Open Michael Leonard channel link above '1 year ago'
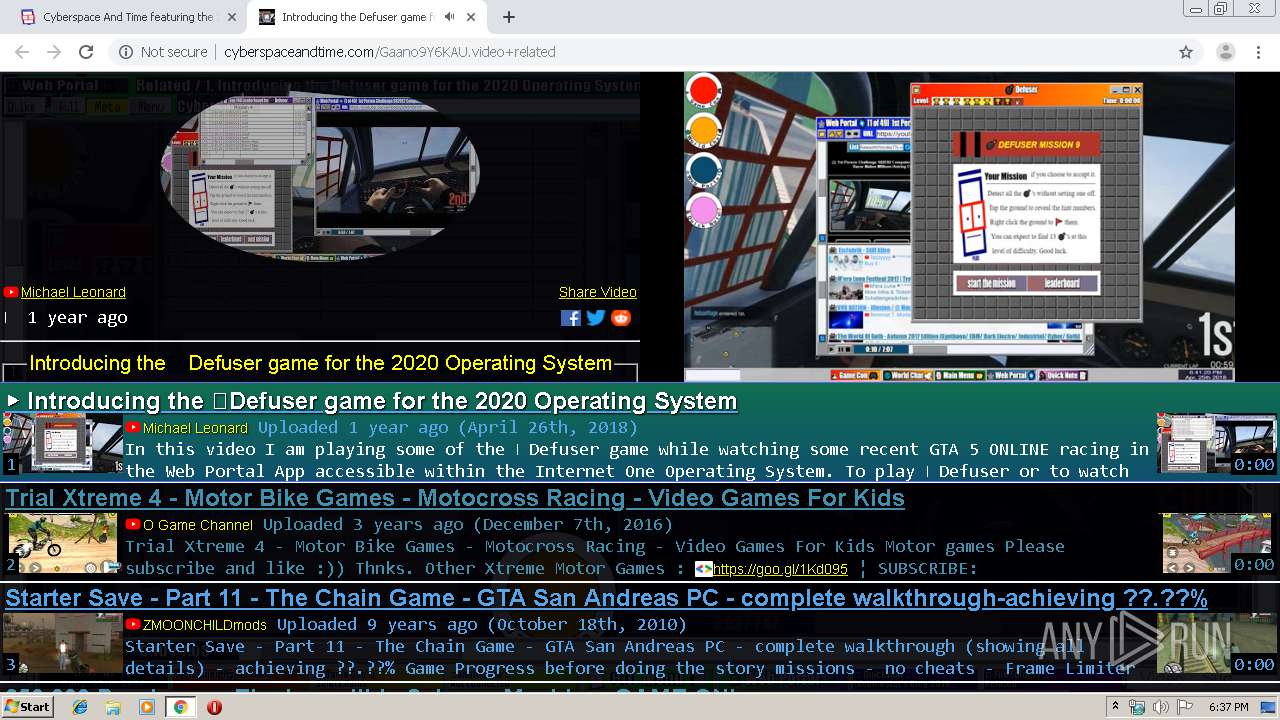Screen dimensions: 1280x720 coord(73,292)
